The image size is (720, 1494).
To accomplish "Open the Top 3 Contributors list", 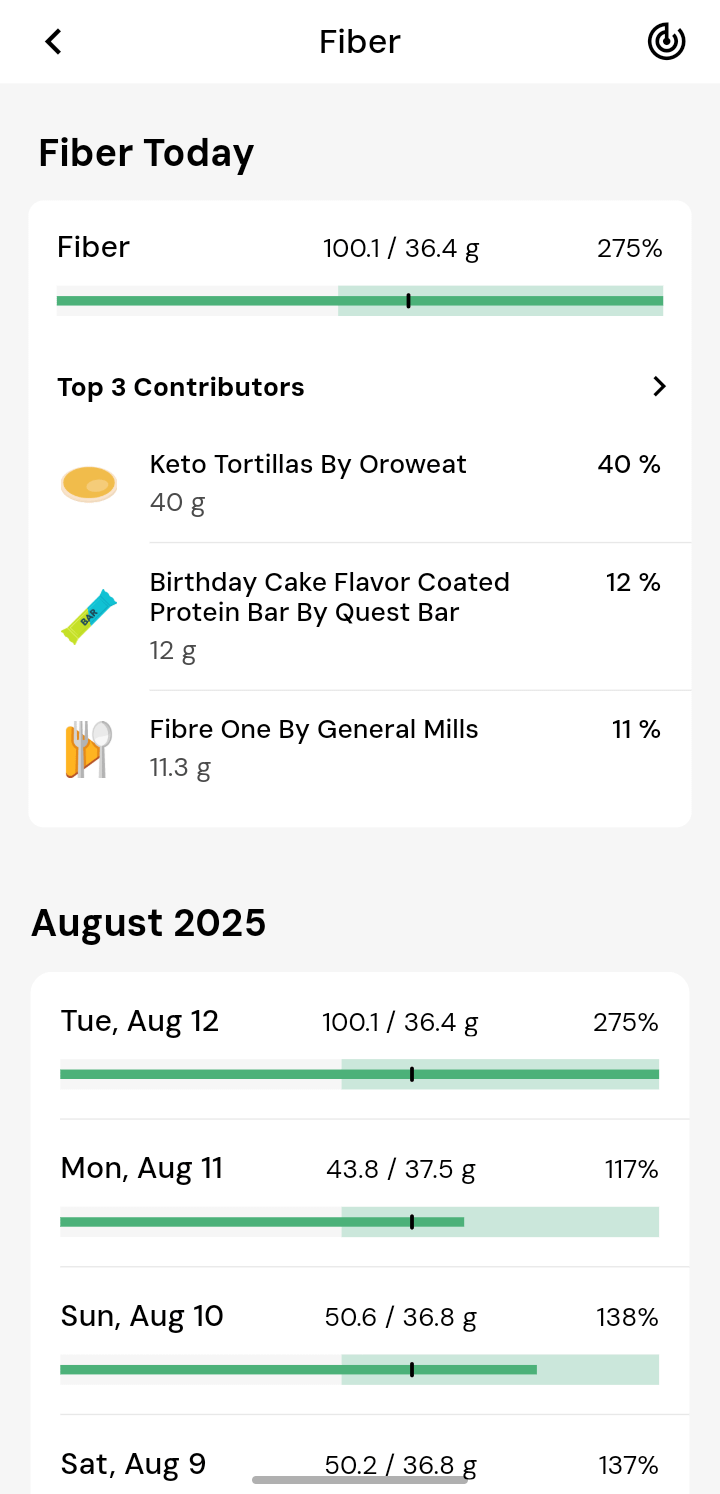I will pos(181,387).
